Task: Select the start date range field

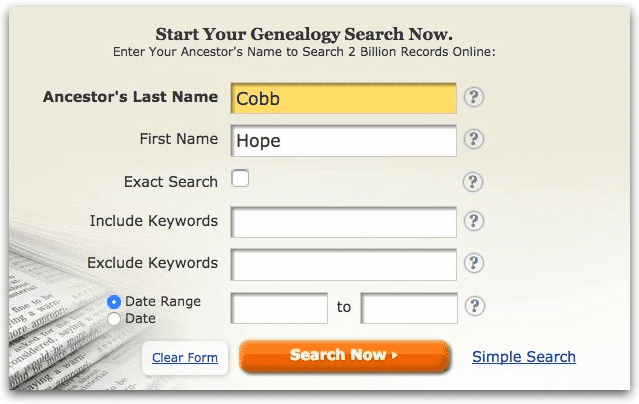Action: click(279, 308)
